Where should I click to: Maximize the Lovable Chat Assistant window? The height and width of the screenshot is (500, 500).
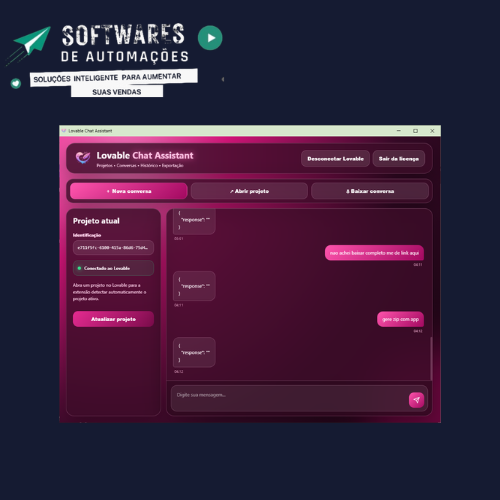(415, 131)
